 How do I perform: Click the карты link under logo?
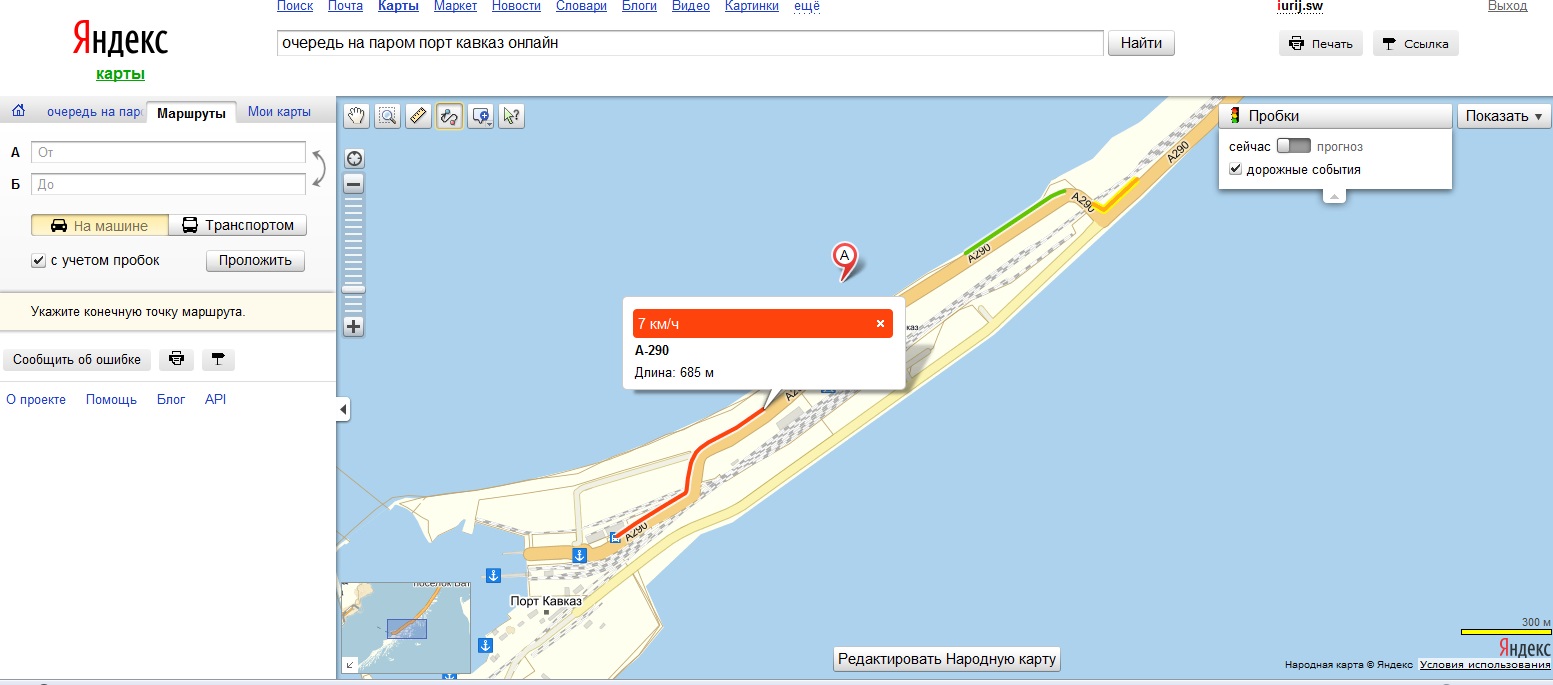tap(120, 74)
